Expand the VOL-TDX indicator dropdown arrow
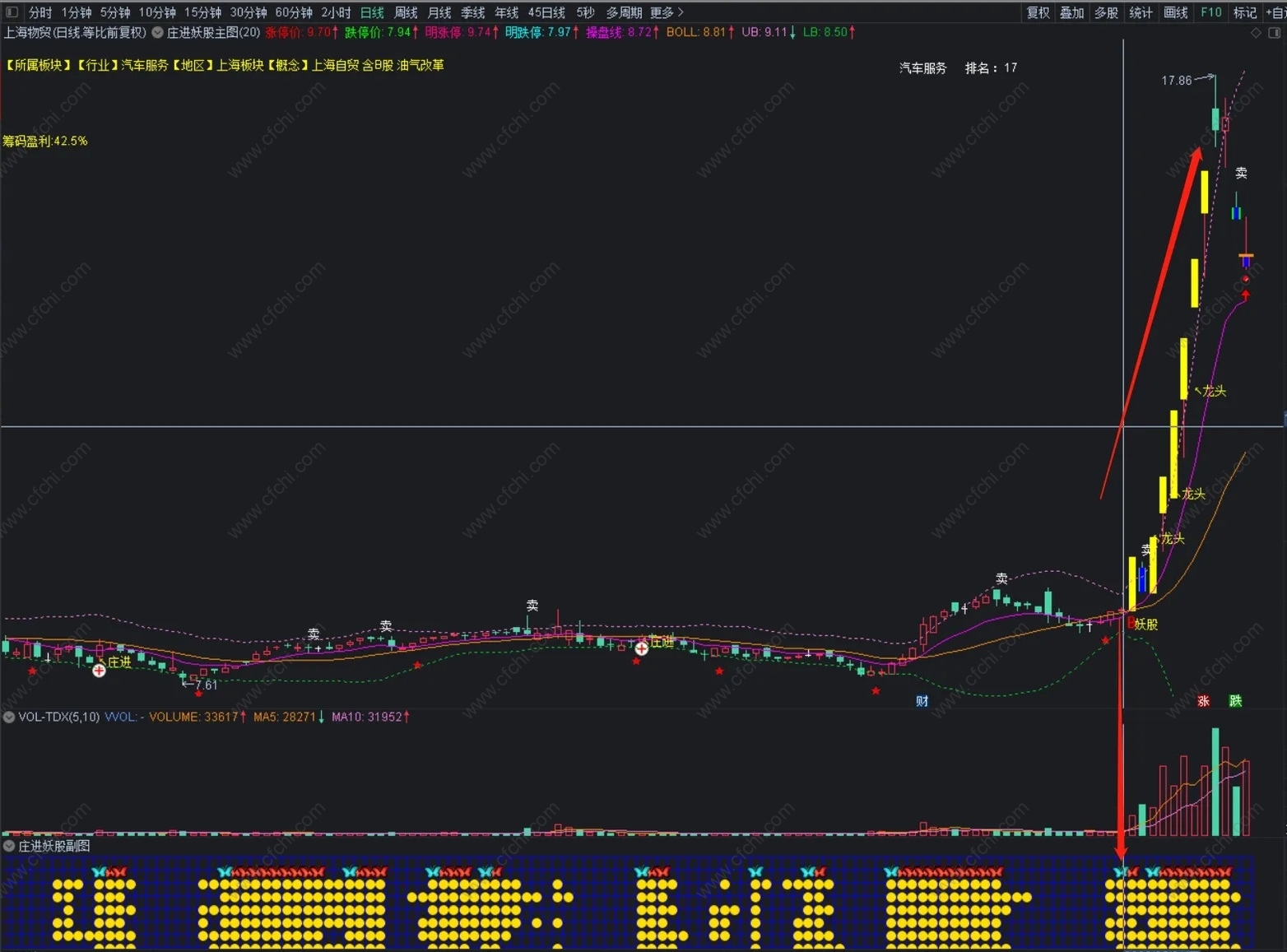Screen dimensions: 1287x952 pos(8,717)
